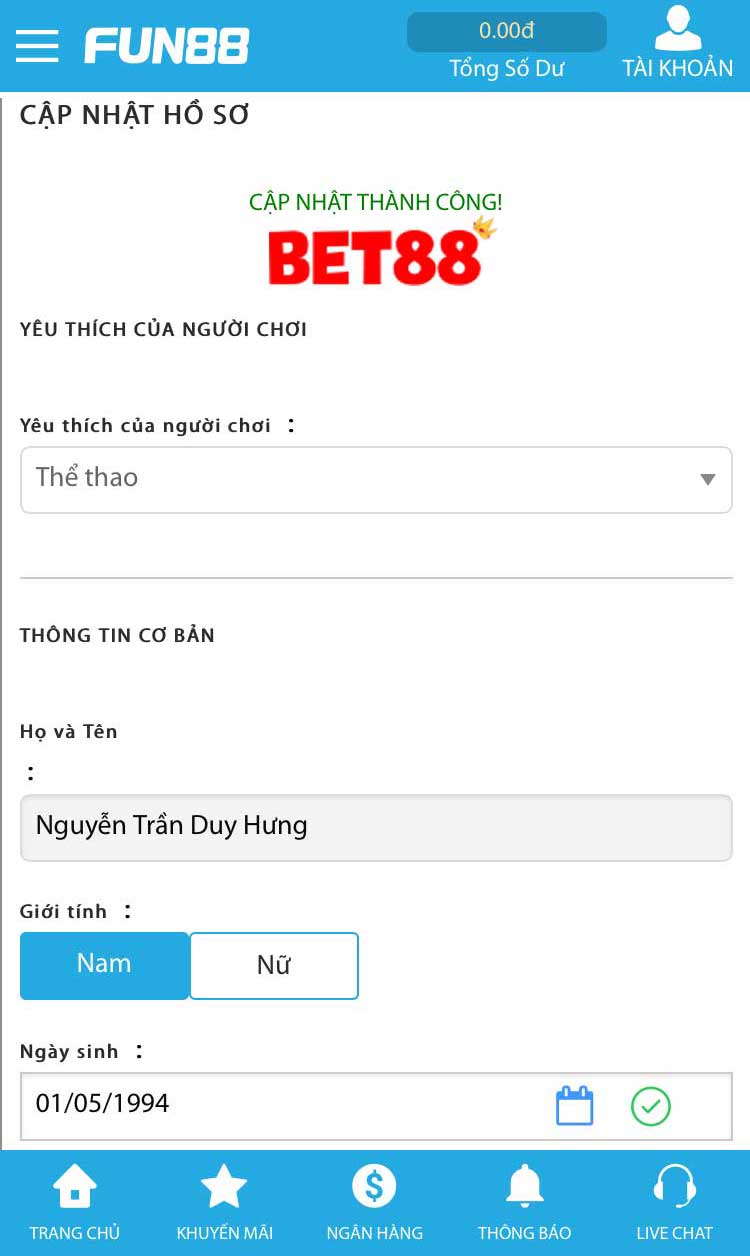Open KHUYẾN MÃI promotions via star icon
The width and height of the screenshot is (750, 1256).
pos(224,1187)
